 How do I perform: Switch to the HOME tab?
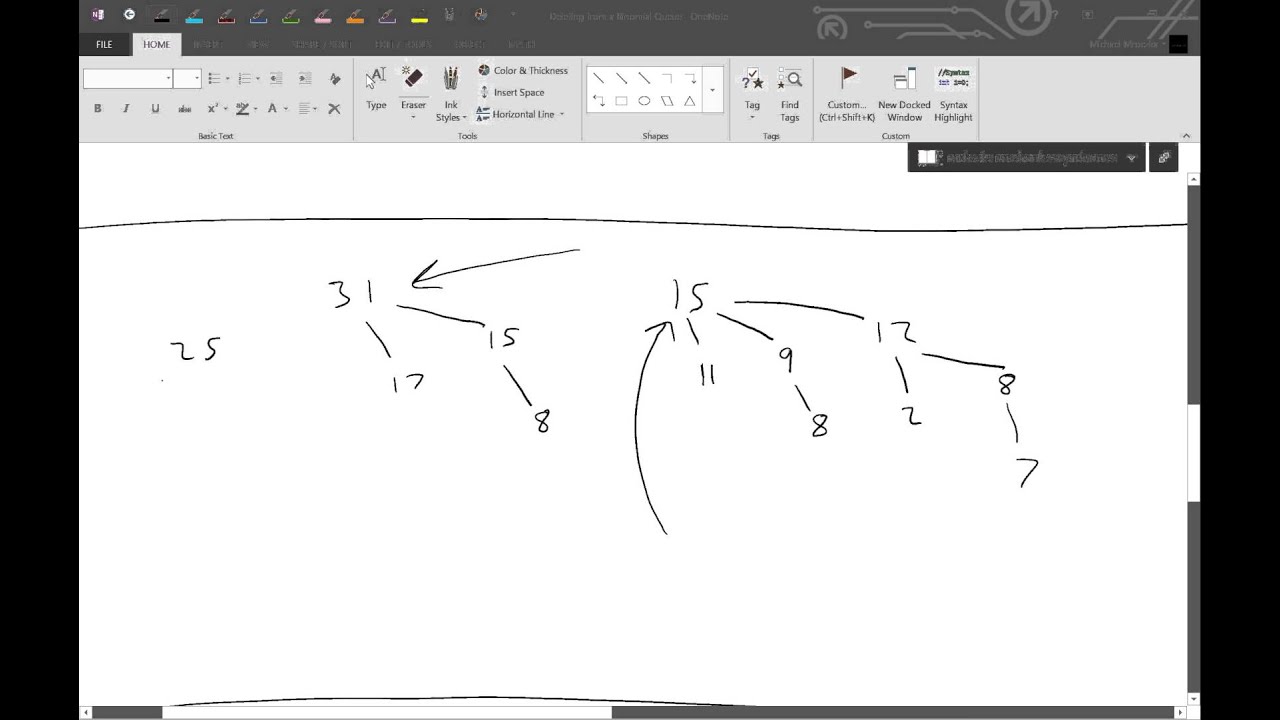156,45
